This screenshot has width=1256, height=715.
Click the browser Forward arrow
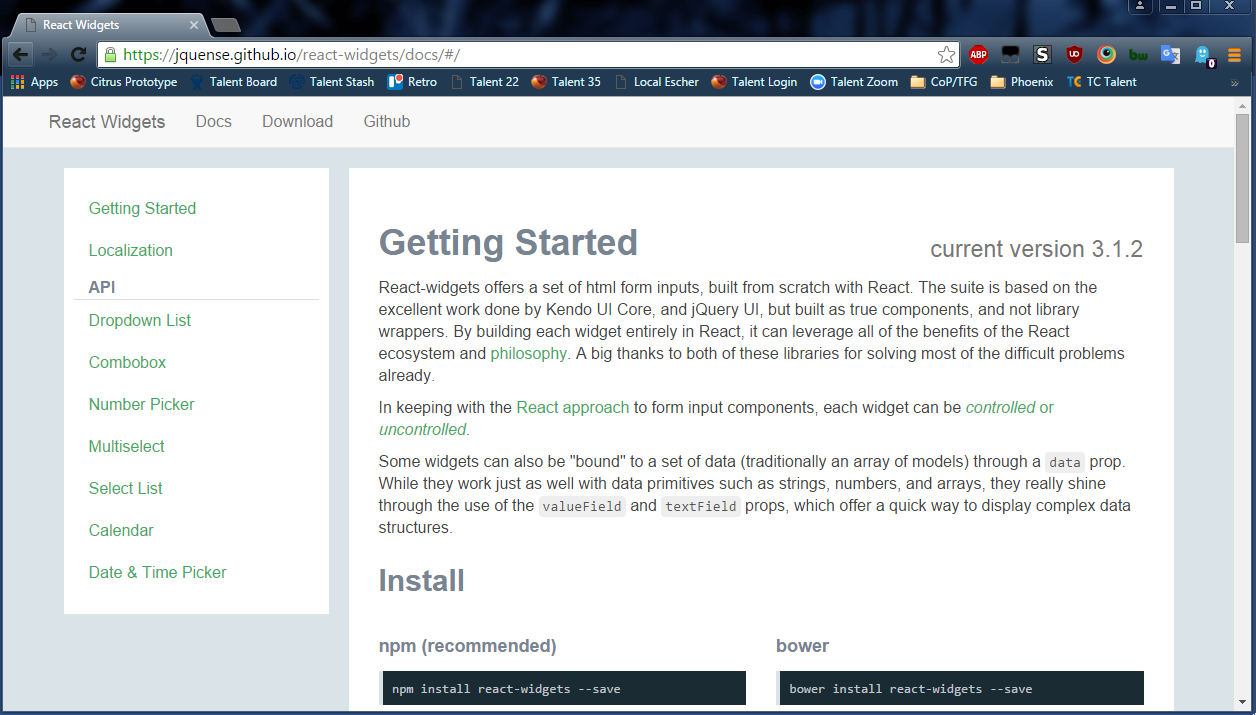(48, 55)
